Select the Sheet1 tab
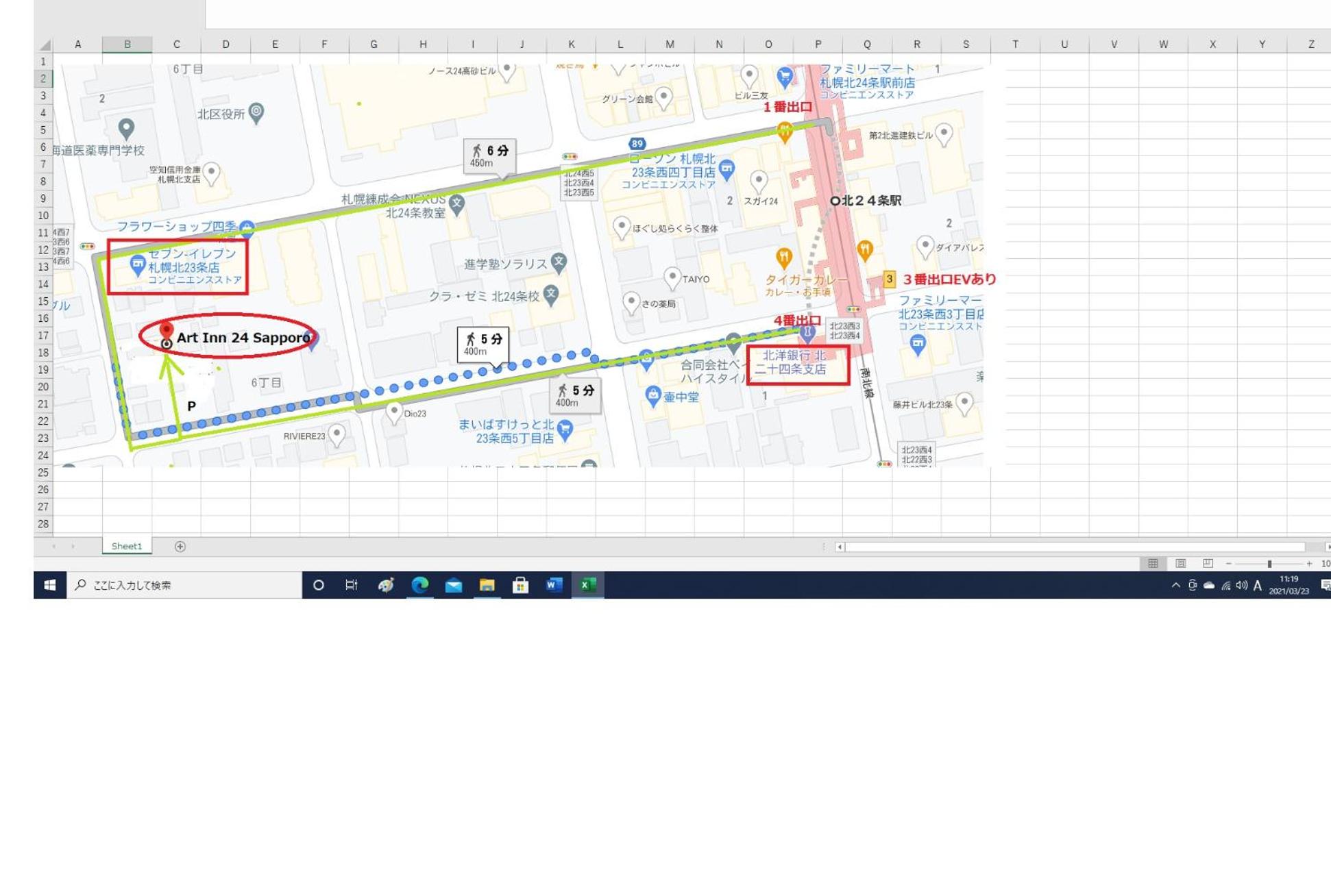 (127, 546)
